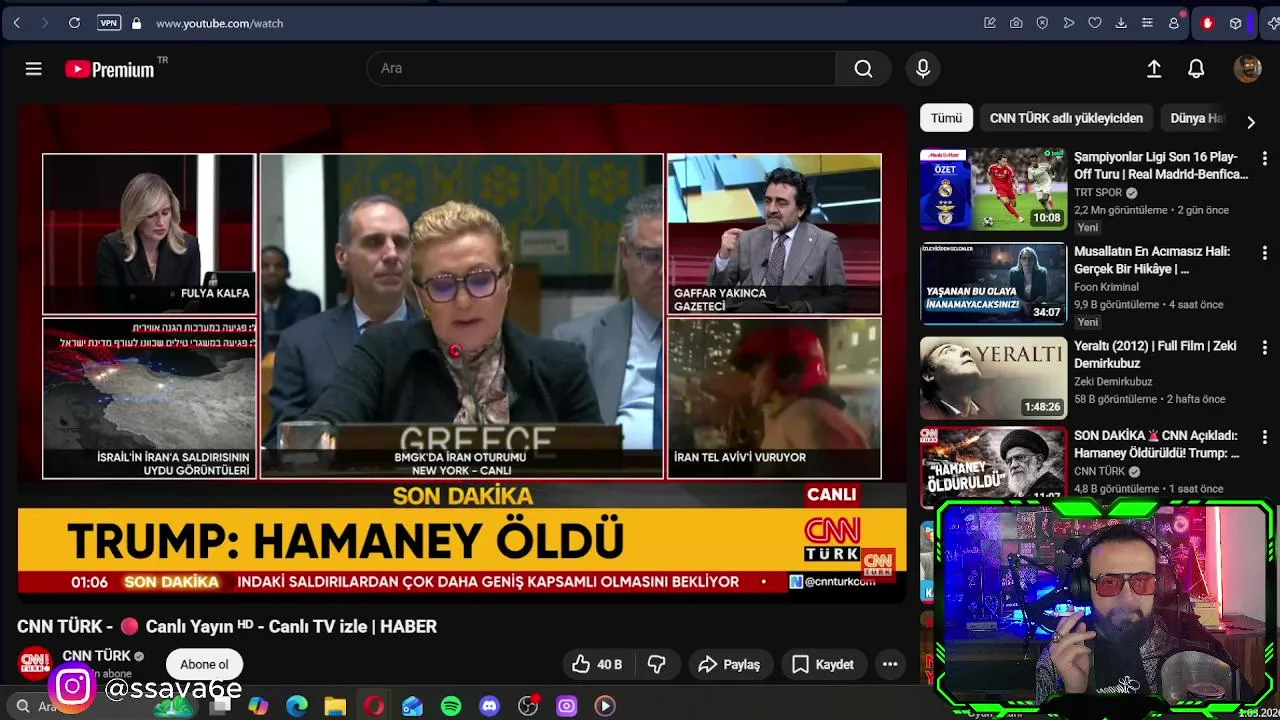Screen dimensions: 1280x720
Task: Open the browser downloads icon
Action: coord(1121,23)
